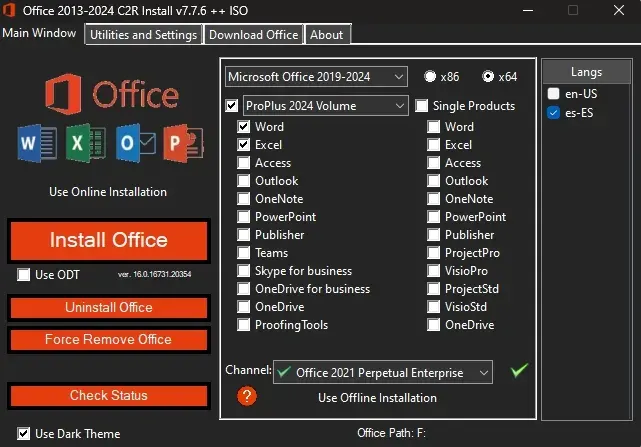Screen dimensions: 641x447
Task: Click the Channel: label
Action: pyautogui.click(x=248, y=370)
